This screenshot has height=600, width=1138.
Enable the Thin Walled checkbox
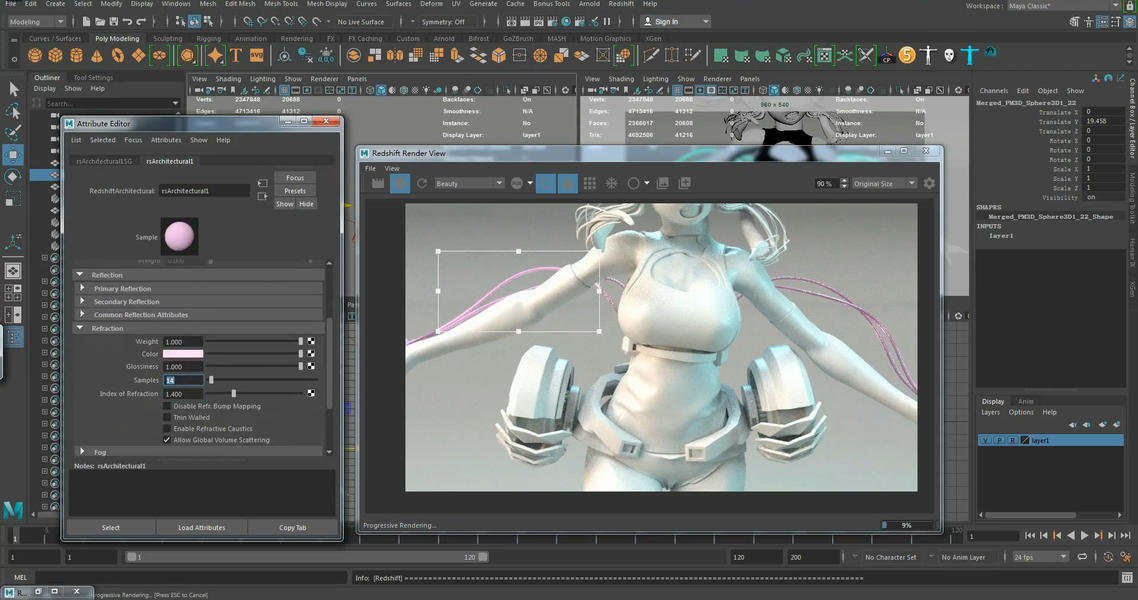click(167, 417)
